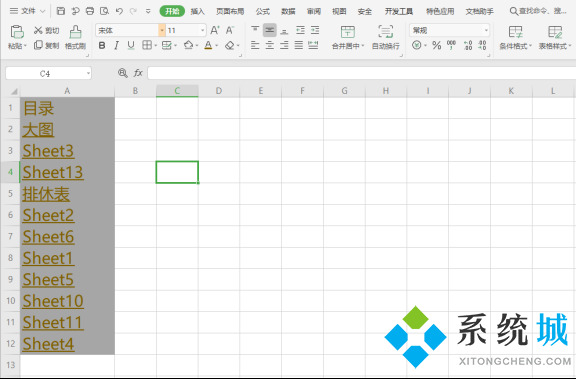Copy selection with the Copy button

tap(46, 45)
